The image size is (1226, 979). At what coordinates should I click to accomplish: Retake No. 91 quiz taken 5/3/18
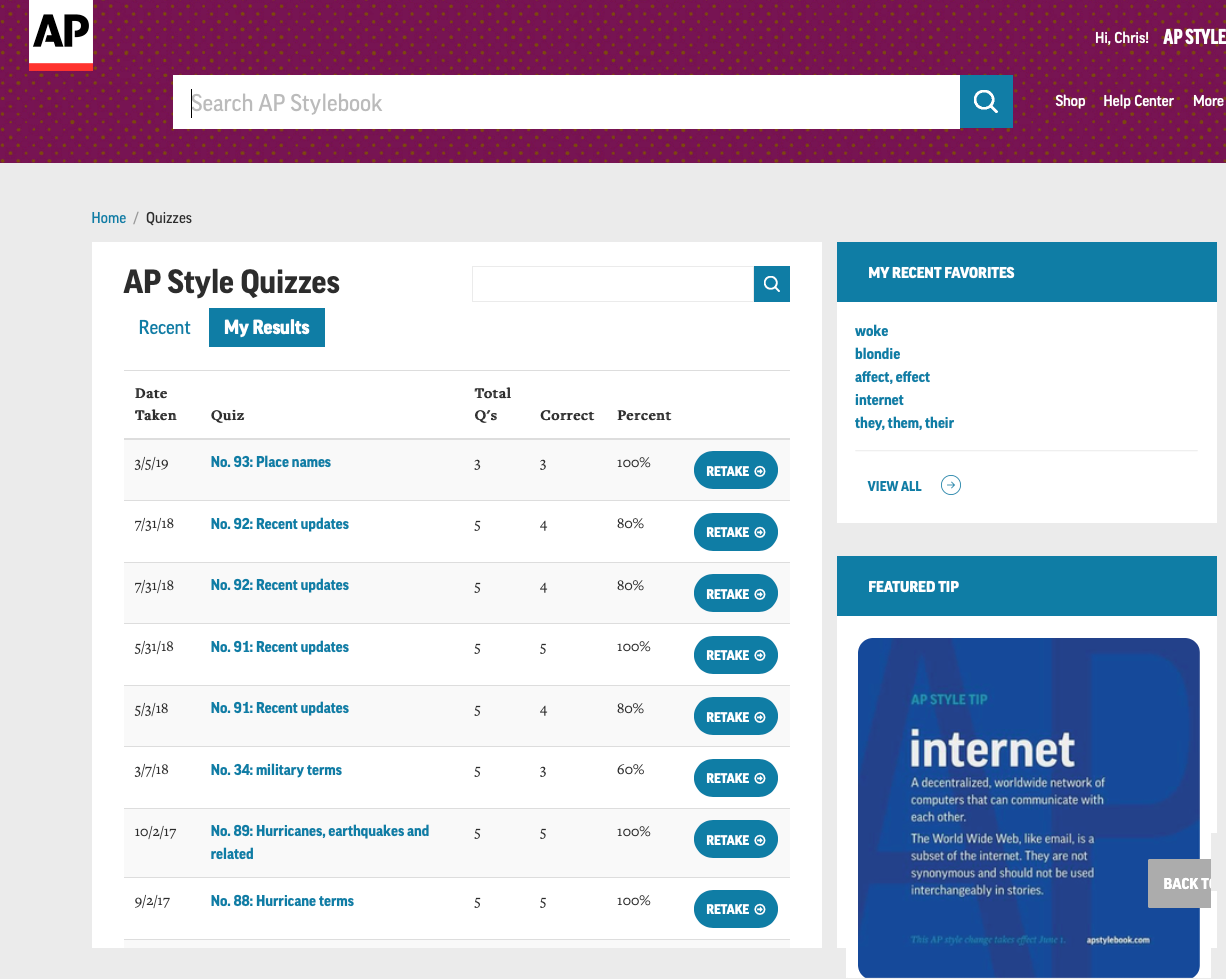tap(736, 717)
